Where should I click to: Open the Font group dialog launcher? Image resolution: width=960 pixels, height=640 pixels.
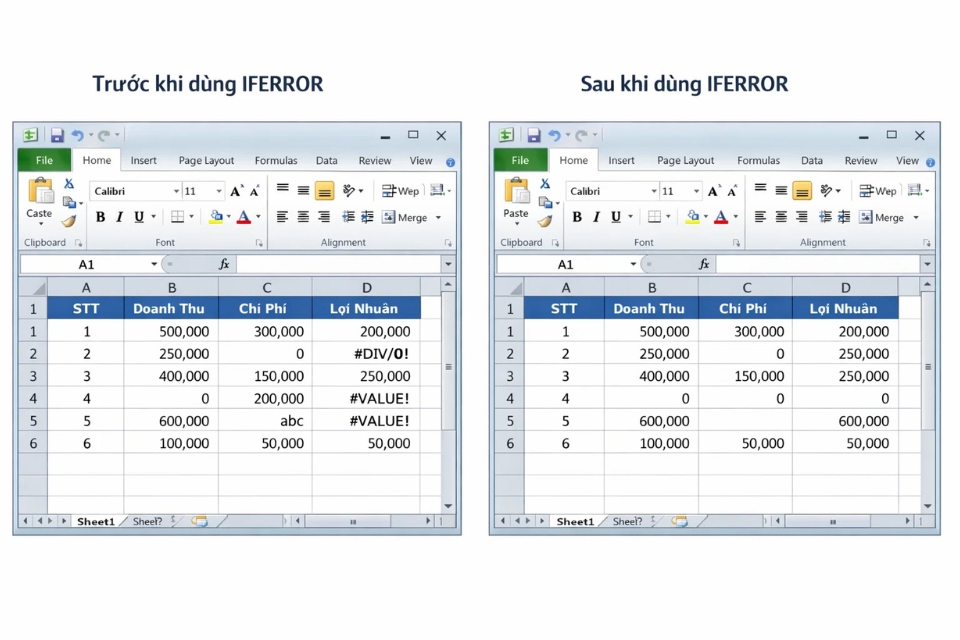tap(259, 242)
